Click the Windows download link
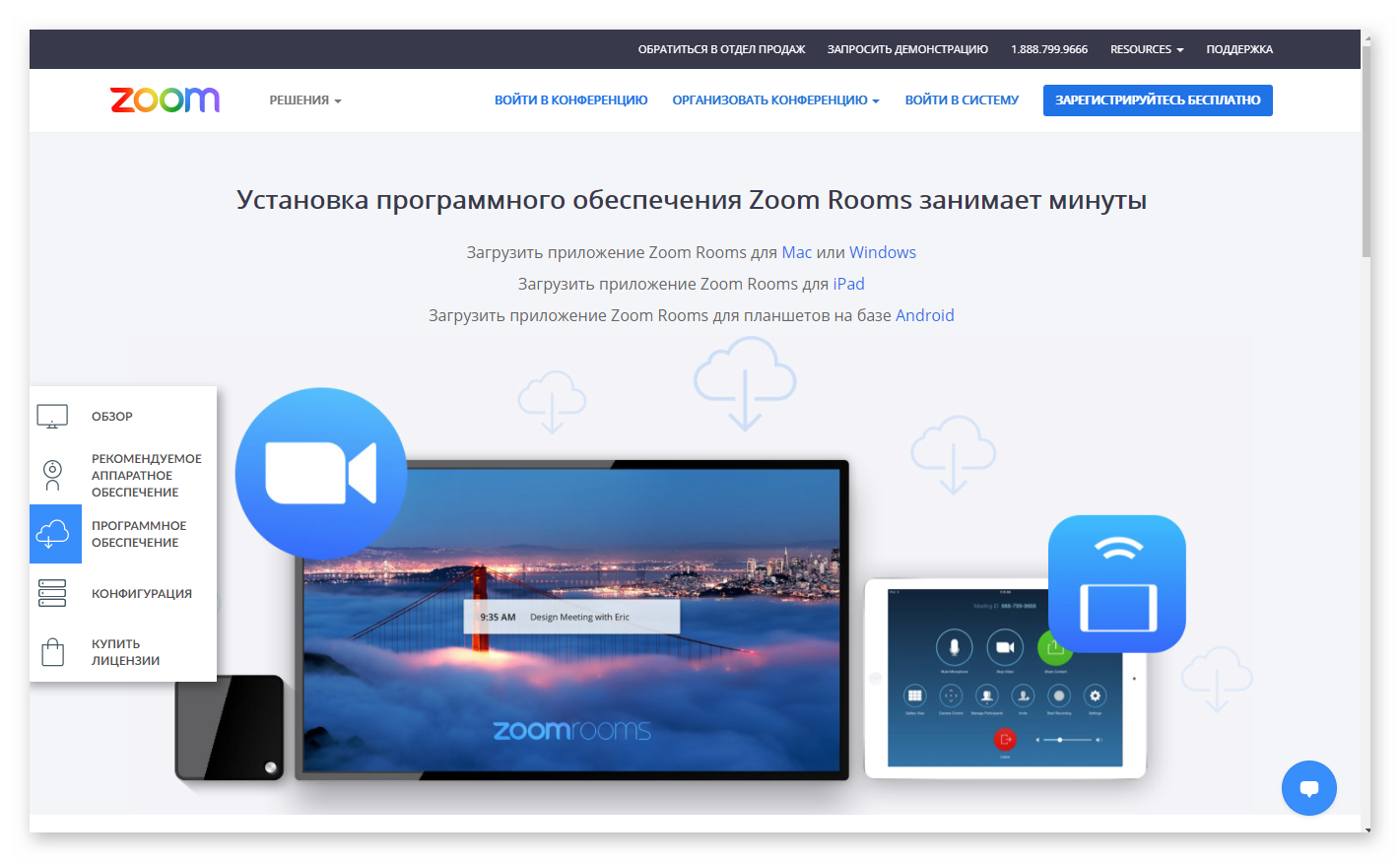 (x=883, y=252)
